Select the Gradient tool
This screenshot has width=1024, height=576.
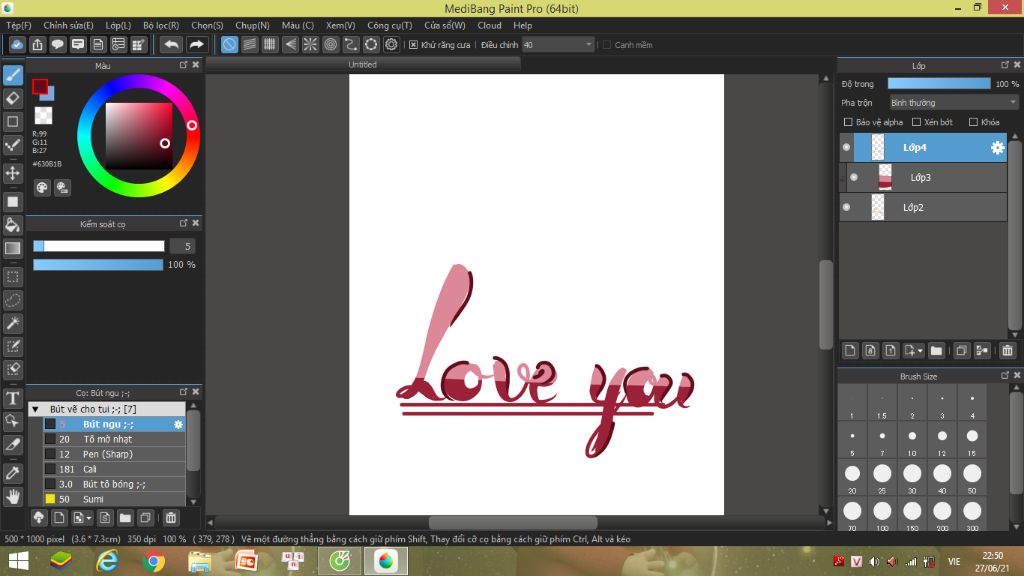(x=13, y=249)
